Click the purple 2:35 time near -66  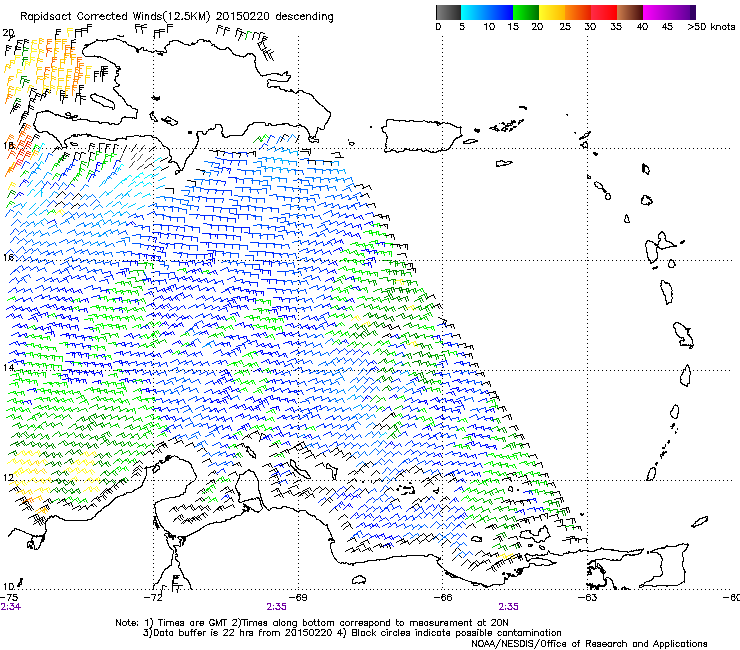click(508, 607)
